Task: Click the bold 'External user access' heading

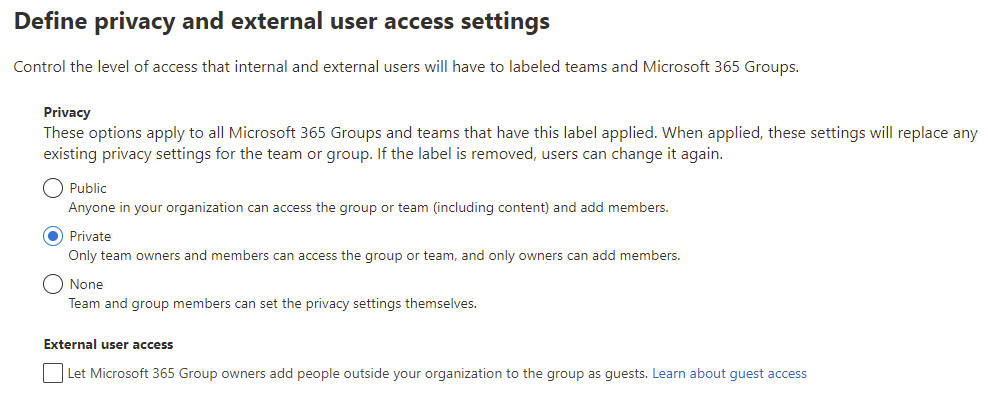Action: (108, 344)
